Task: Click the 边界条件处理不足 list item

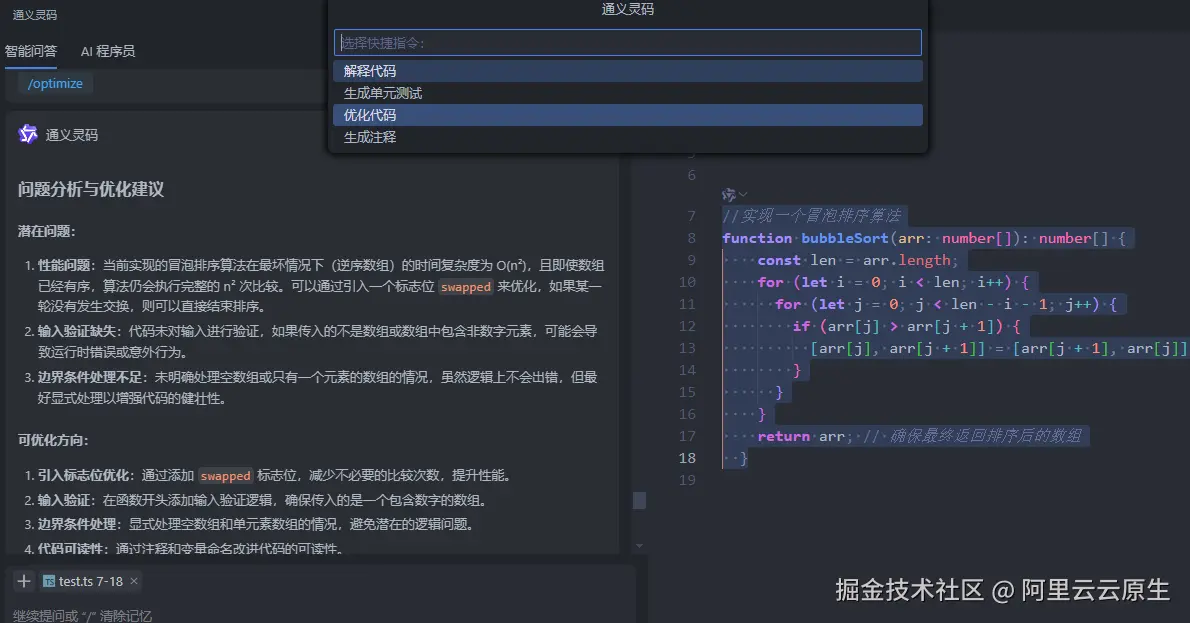Action: click(x=317, y=388)
